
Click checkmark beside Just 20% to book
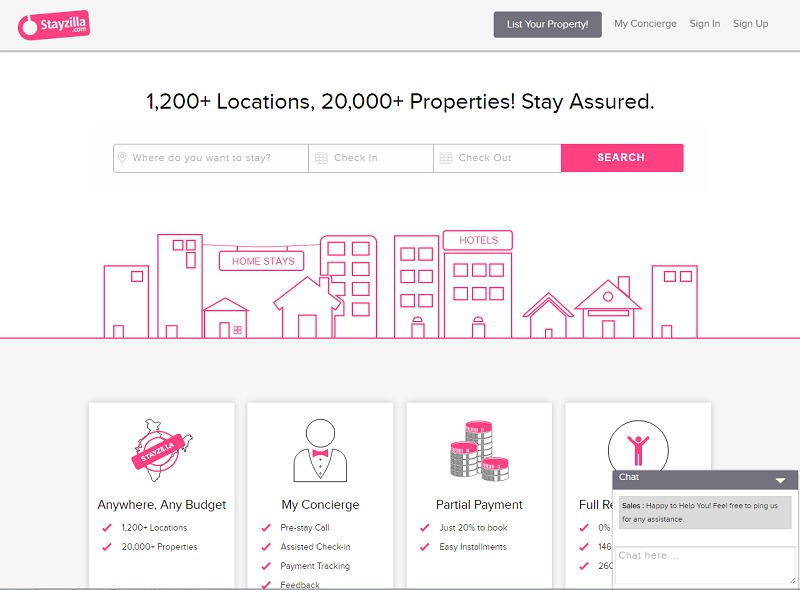425,528
